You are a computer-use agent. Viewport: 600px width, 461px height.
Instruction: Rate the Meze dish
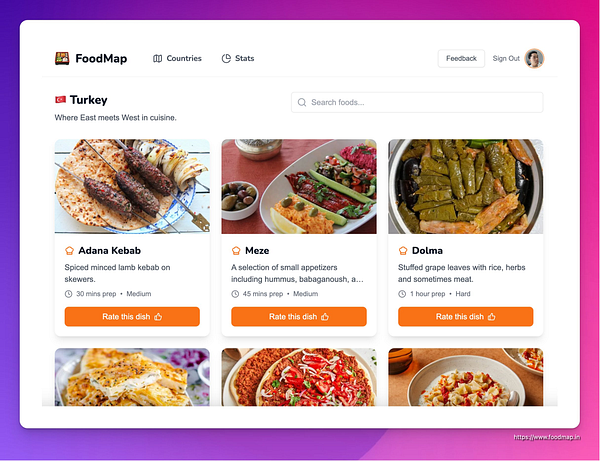299,316
